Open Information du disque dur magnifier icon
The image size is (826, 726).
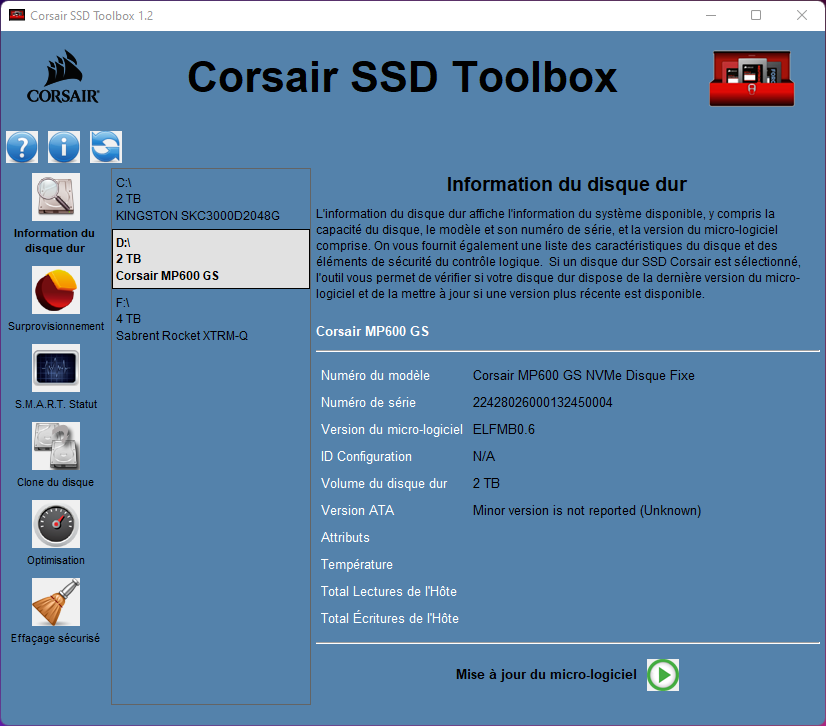pos(56,197)
